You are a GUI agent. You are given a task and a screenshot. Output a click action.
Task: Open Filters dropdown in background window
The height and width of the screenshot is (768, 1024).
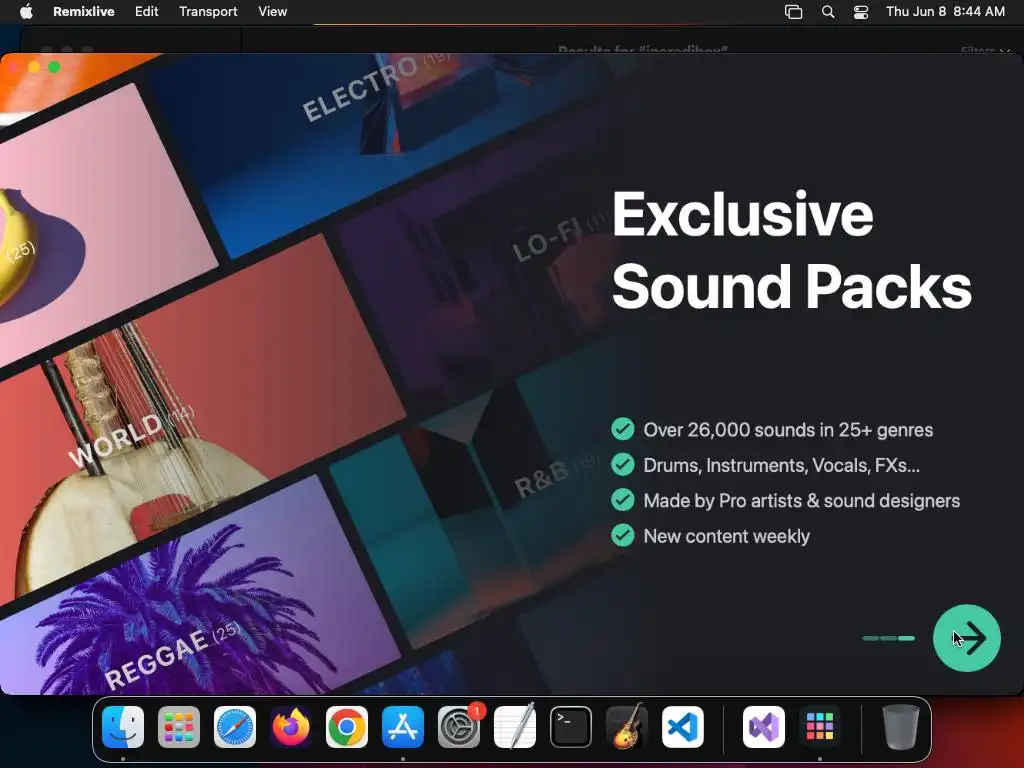[985, 50]
